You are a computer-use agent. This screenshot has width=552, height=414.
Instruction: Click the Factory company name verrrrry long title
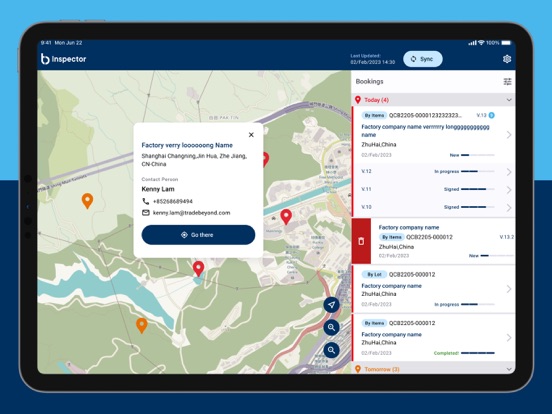pyautogui.click(x=425, y=131)
